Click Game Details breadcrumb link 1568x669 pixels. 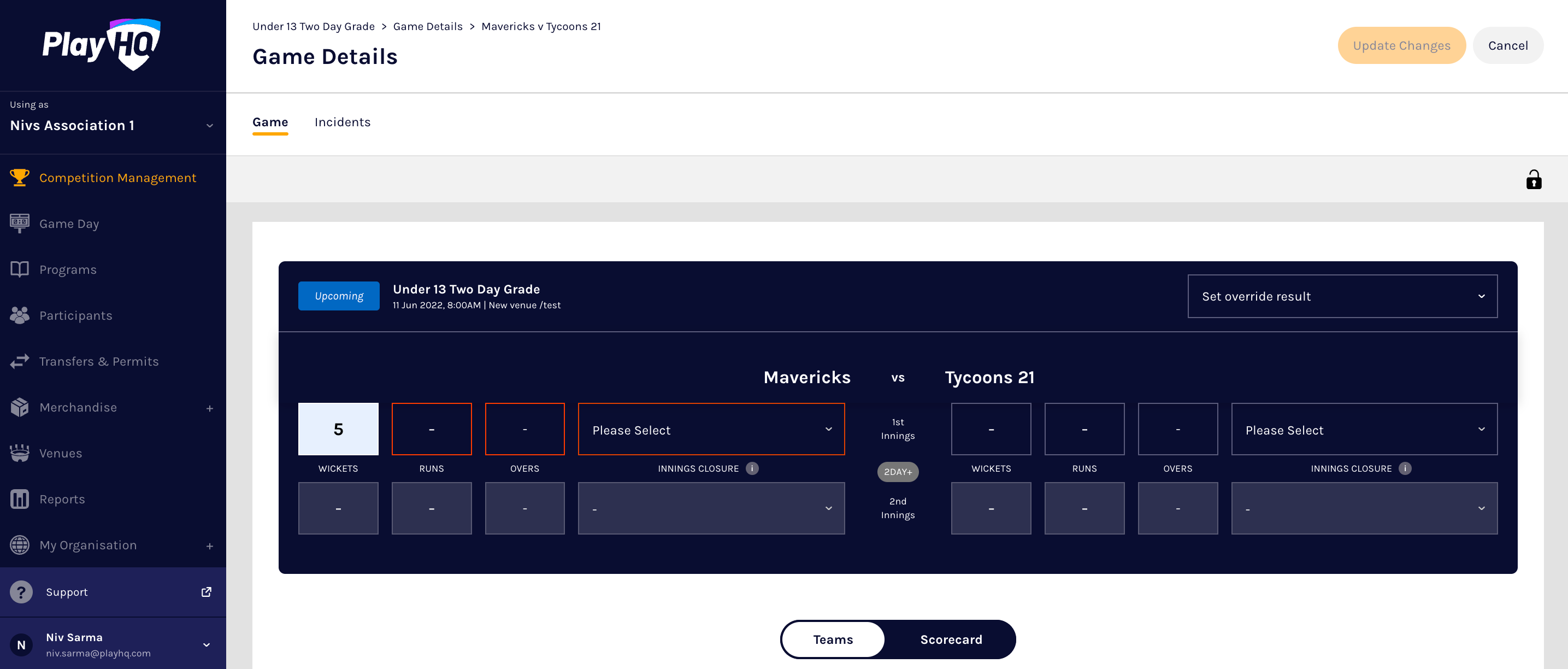point(427,26)
